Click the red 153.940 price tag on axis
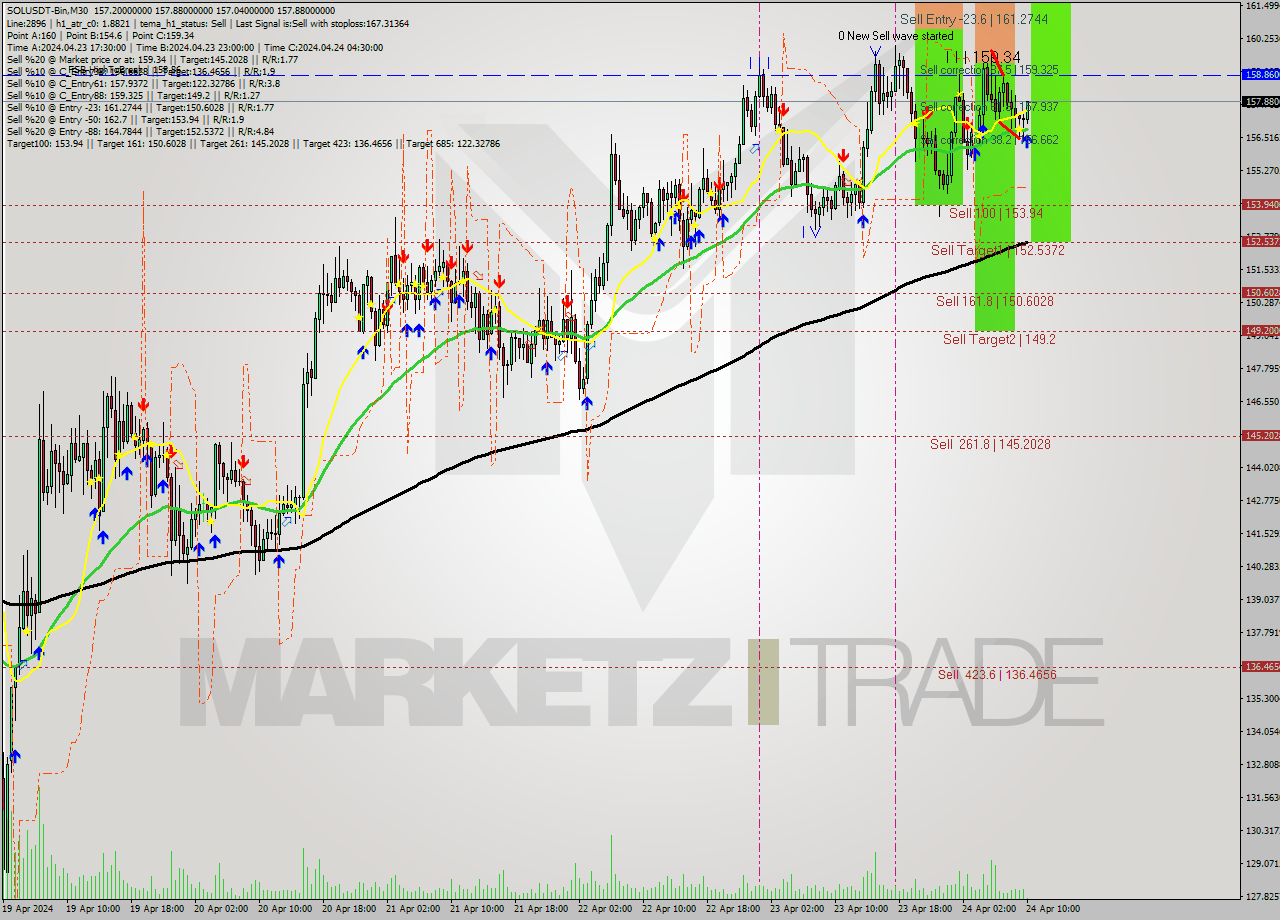 pos(1260,205)
